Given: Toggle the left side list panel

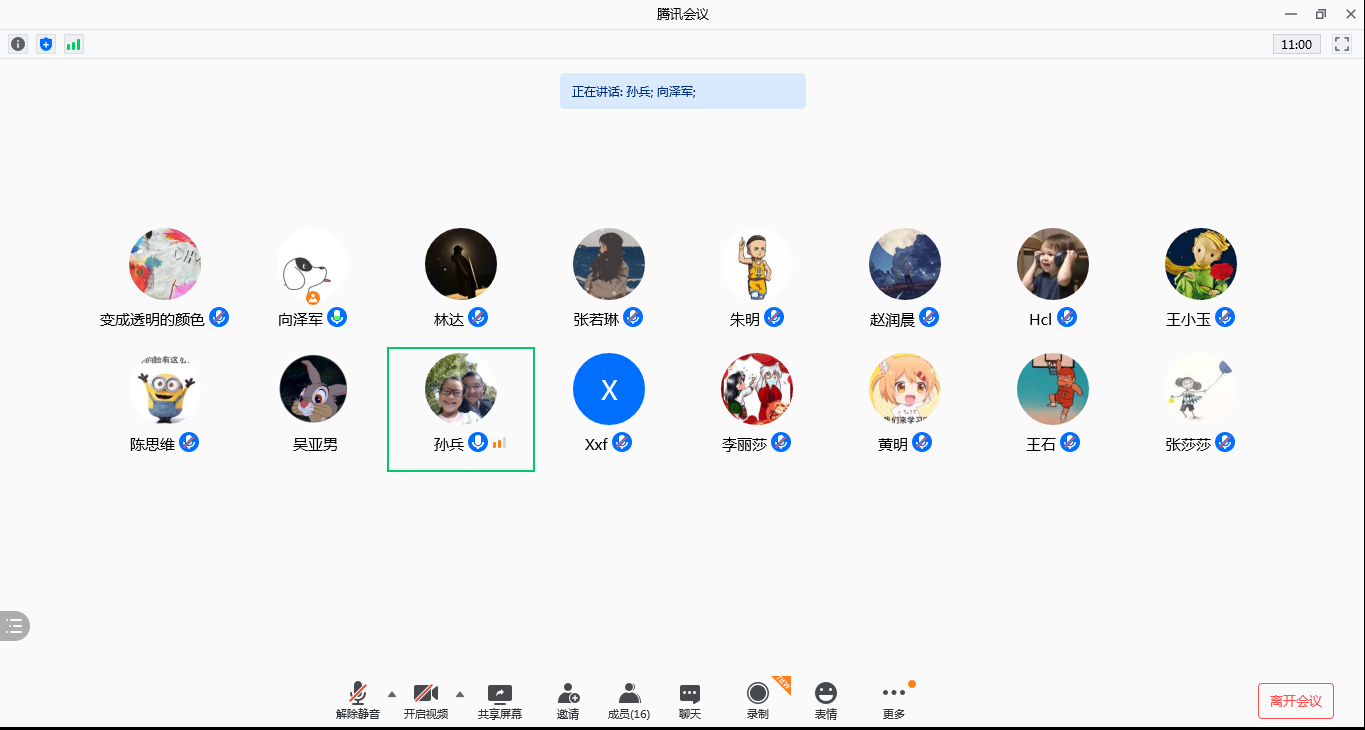Looking at the screenshot, I should 14,626.
